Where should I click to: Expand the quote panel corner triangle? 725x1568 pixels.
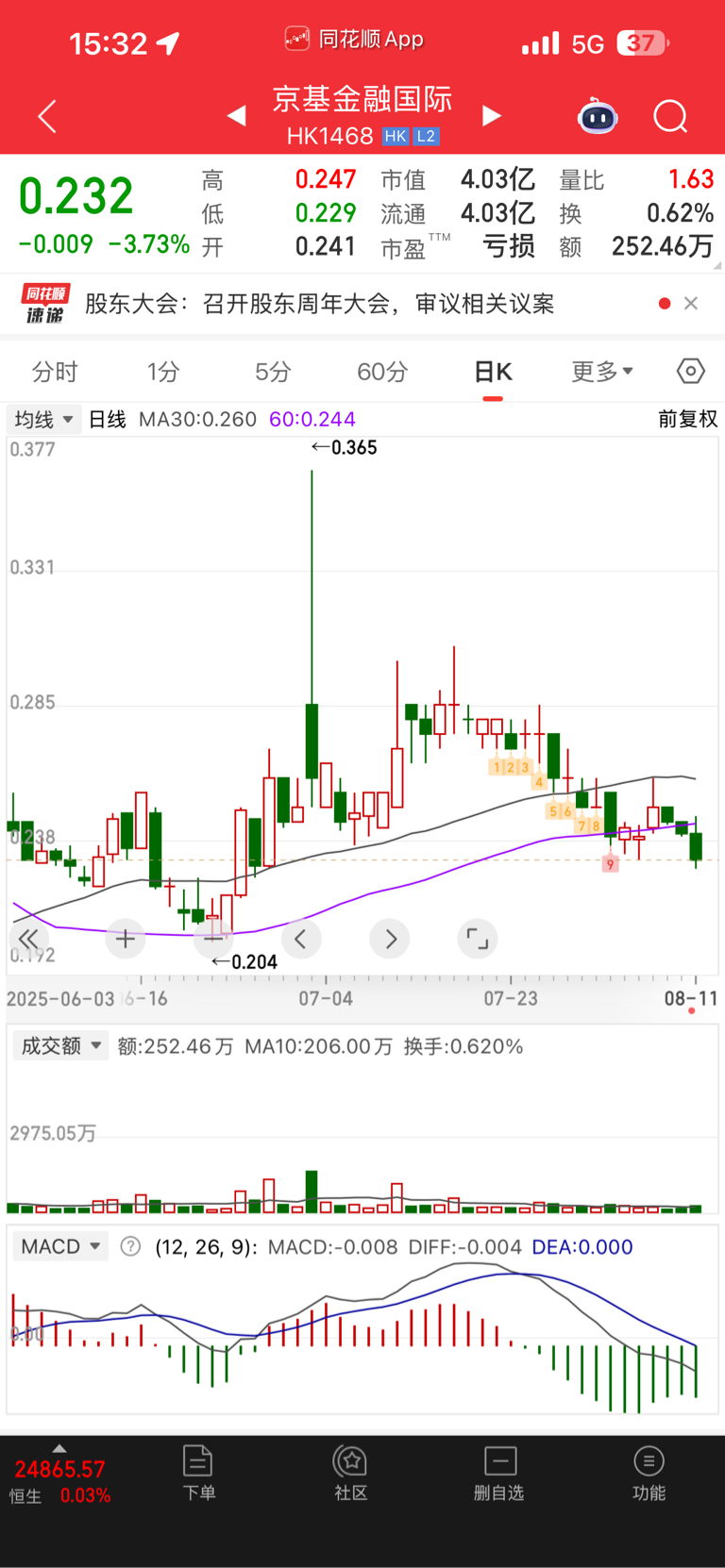717,266
